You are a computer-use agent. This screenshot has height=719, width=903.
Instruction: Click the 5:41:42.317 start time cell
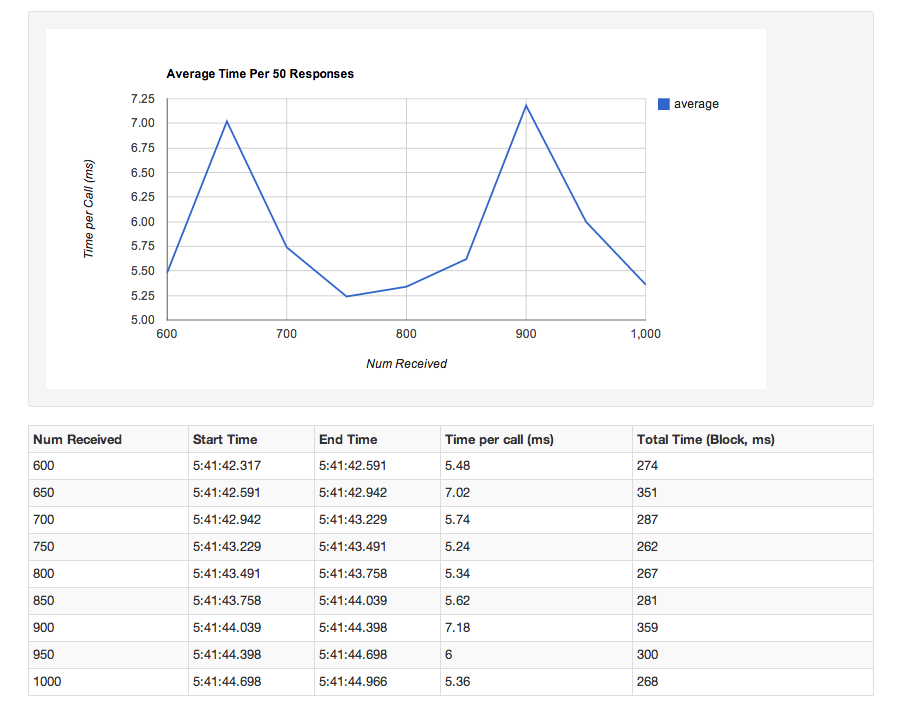point(226,466)
